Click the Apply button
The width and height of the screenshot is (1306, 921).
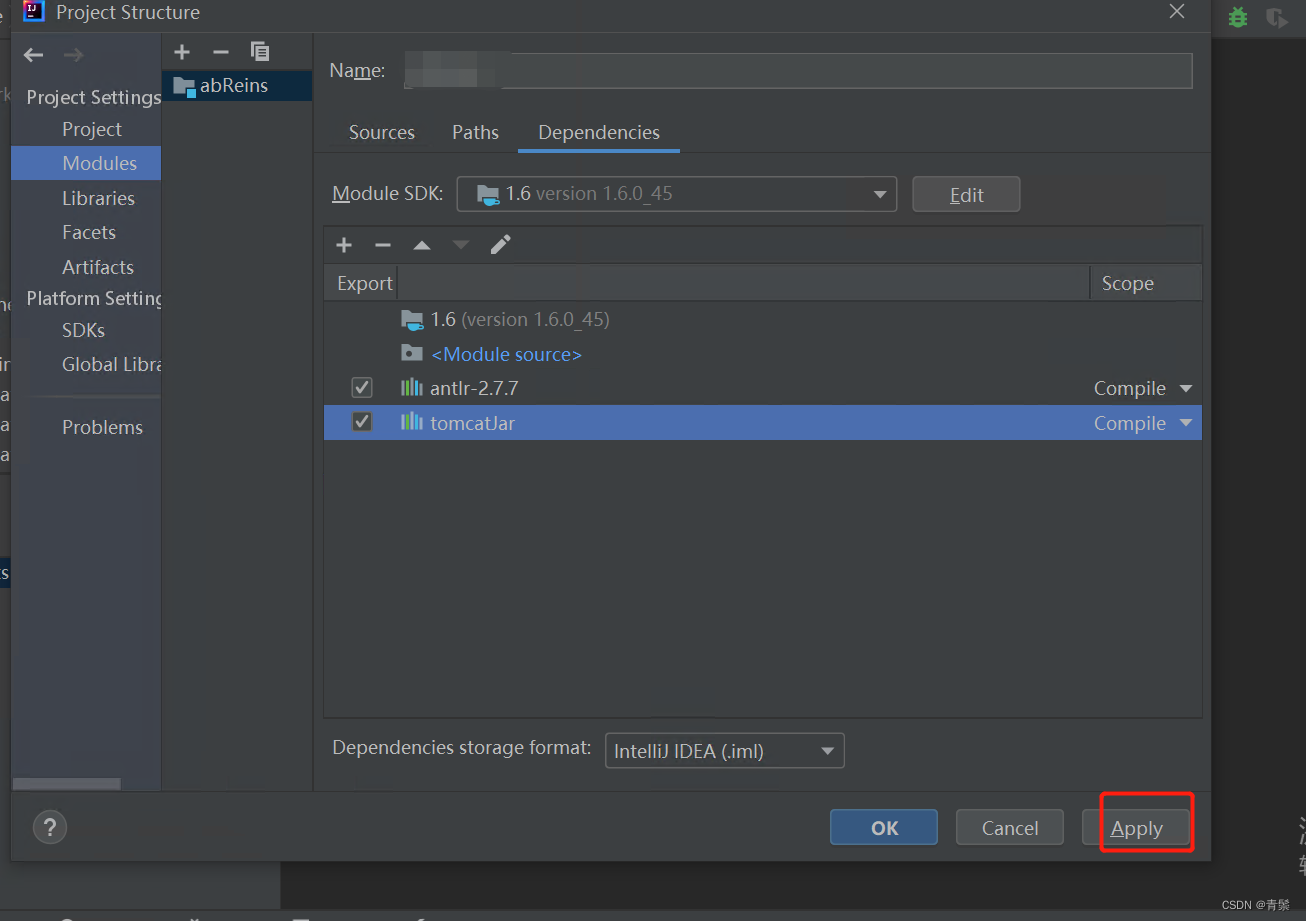pos(1136,828)
